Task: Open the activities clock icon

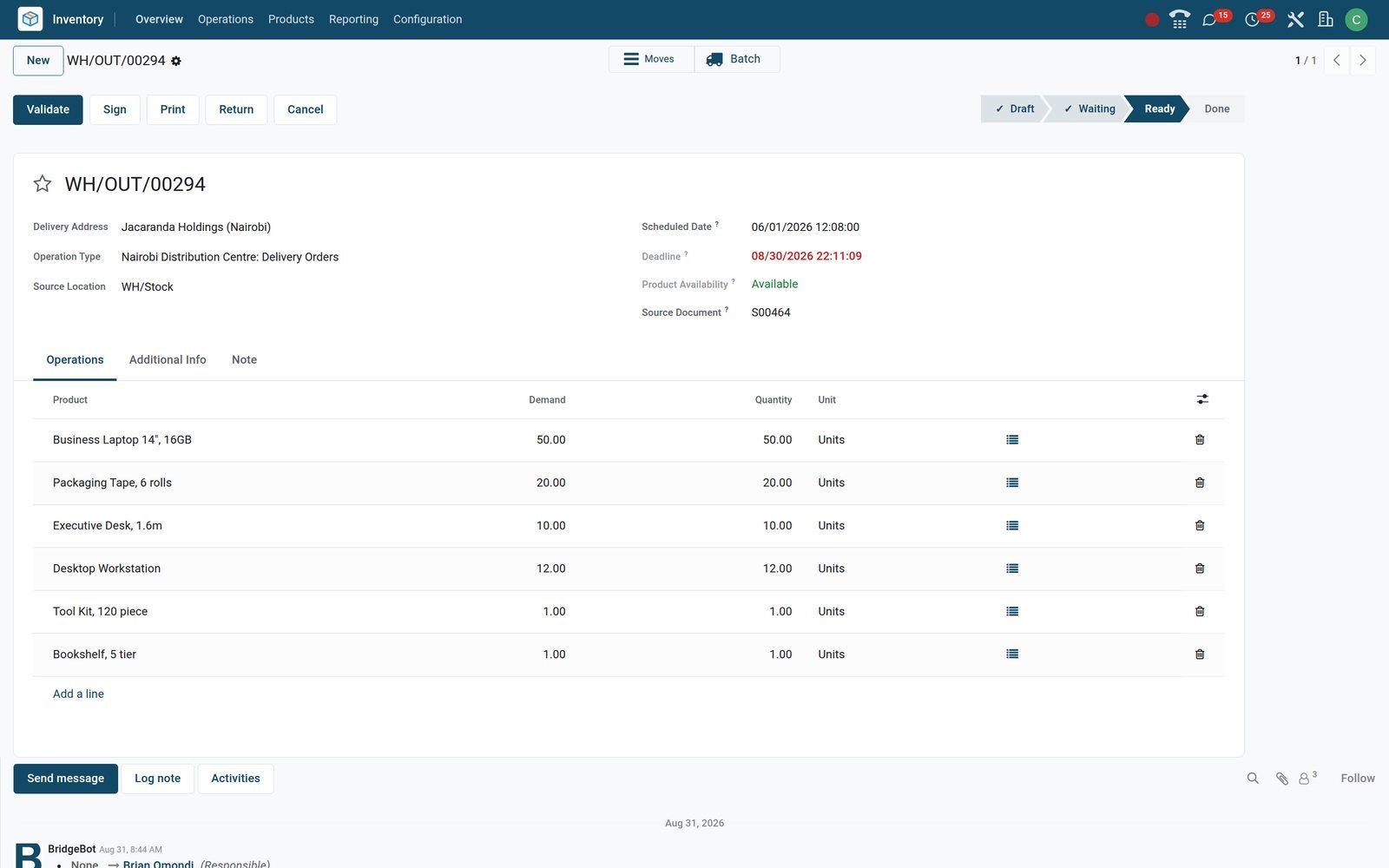Action: (x=1252, y=19)
